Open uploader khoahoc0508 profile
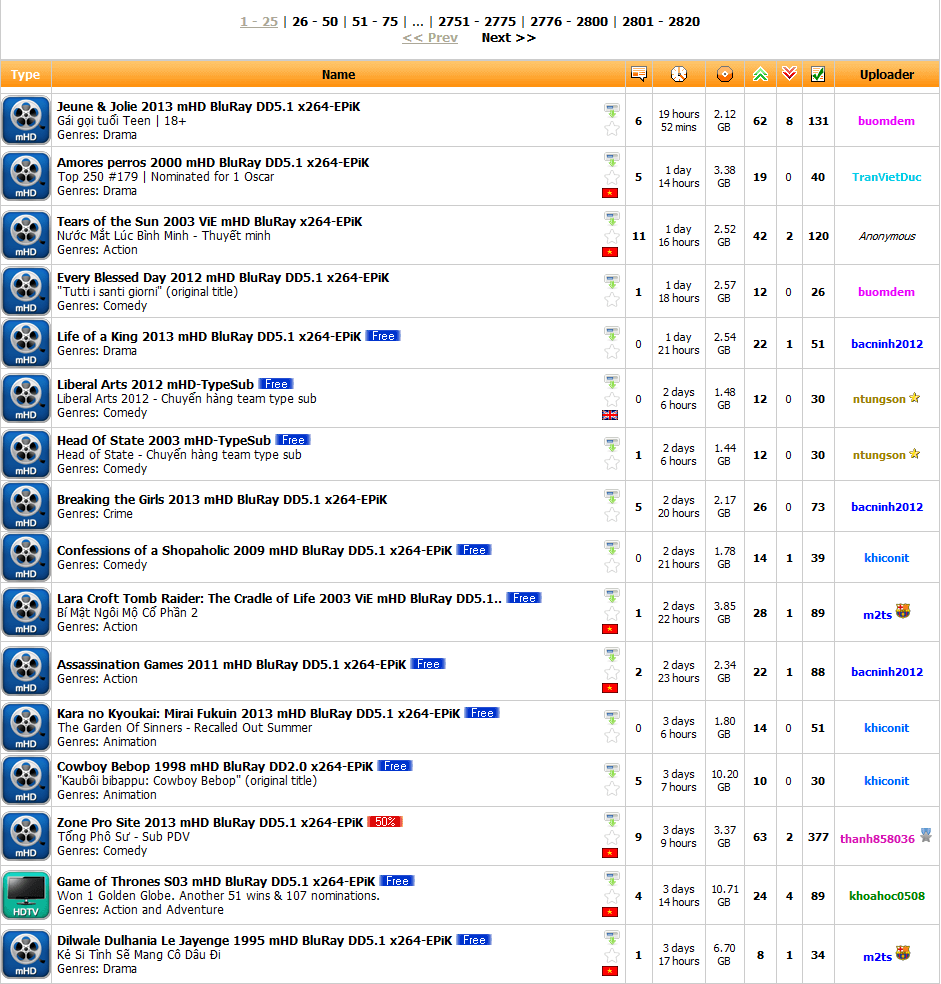The image size is (941, 984). pyautogui.click(x=886, y=896)
